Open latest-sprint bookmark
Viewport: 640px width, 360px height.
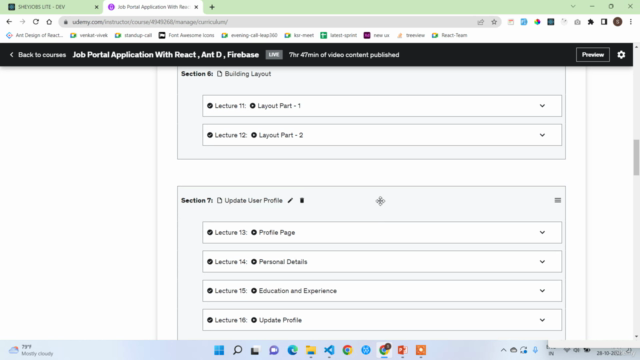pos(339,35)
